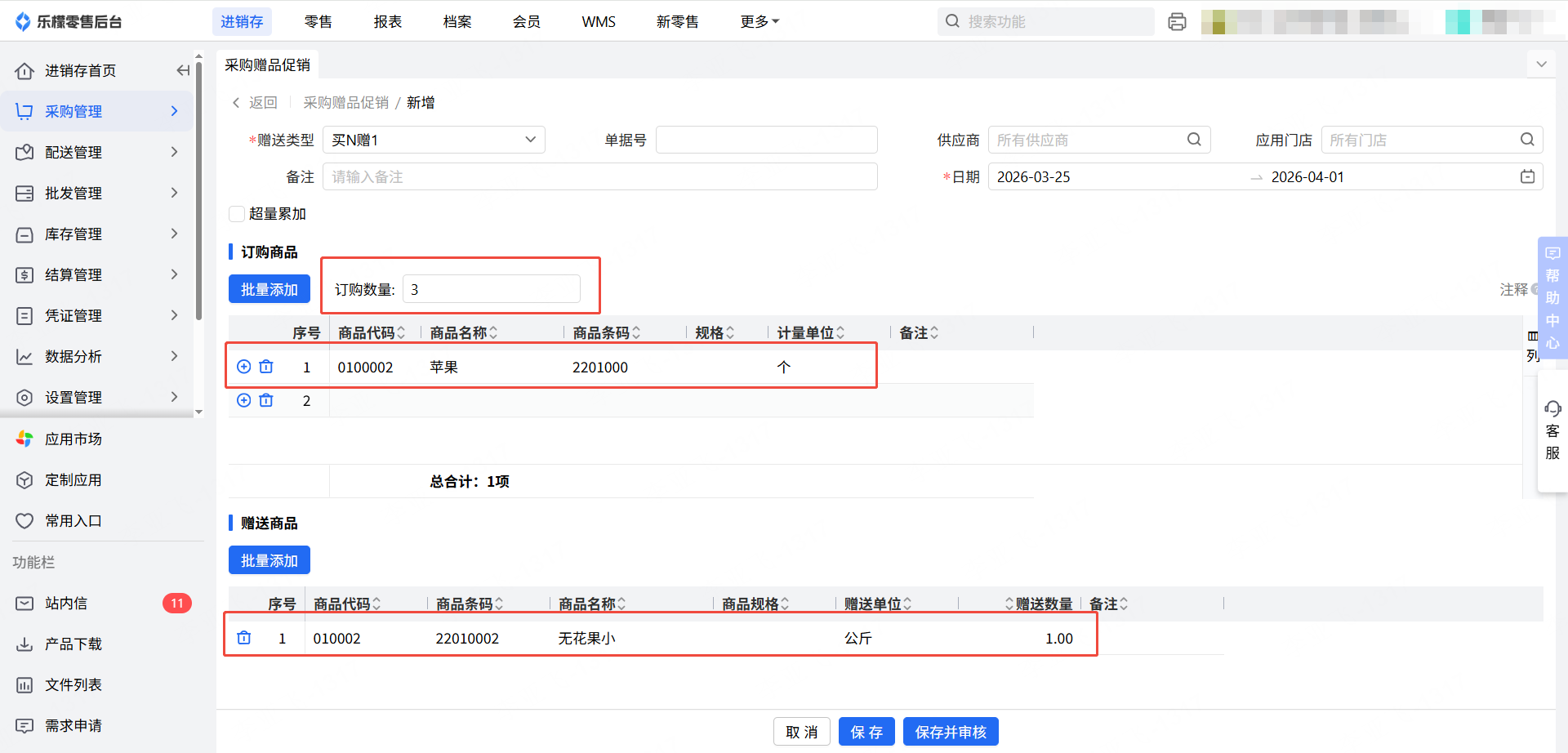Screen dimensions: 1568x753
Task: Click the search magnifier icon in top bar
Action: click(x=952, y=21)
